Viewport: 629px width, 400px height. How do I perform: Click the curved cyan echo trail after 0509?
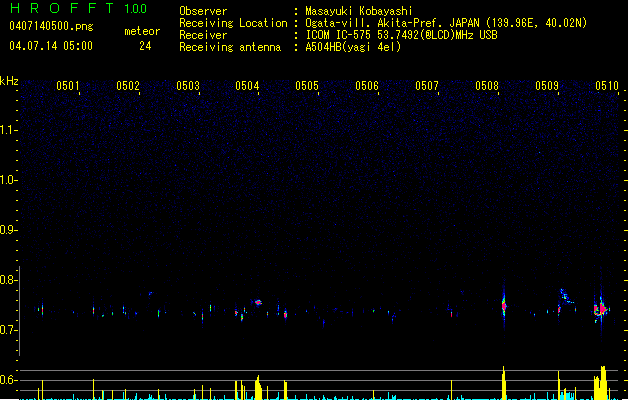click(566, 296)
